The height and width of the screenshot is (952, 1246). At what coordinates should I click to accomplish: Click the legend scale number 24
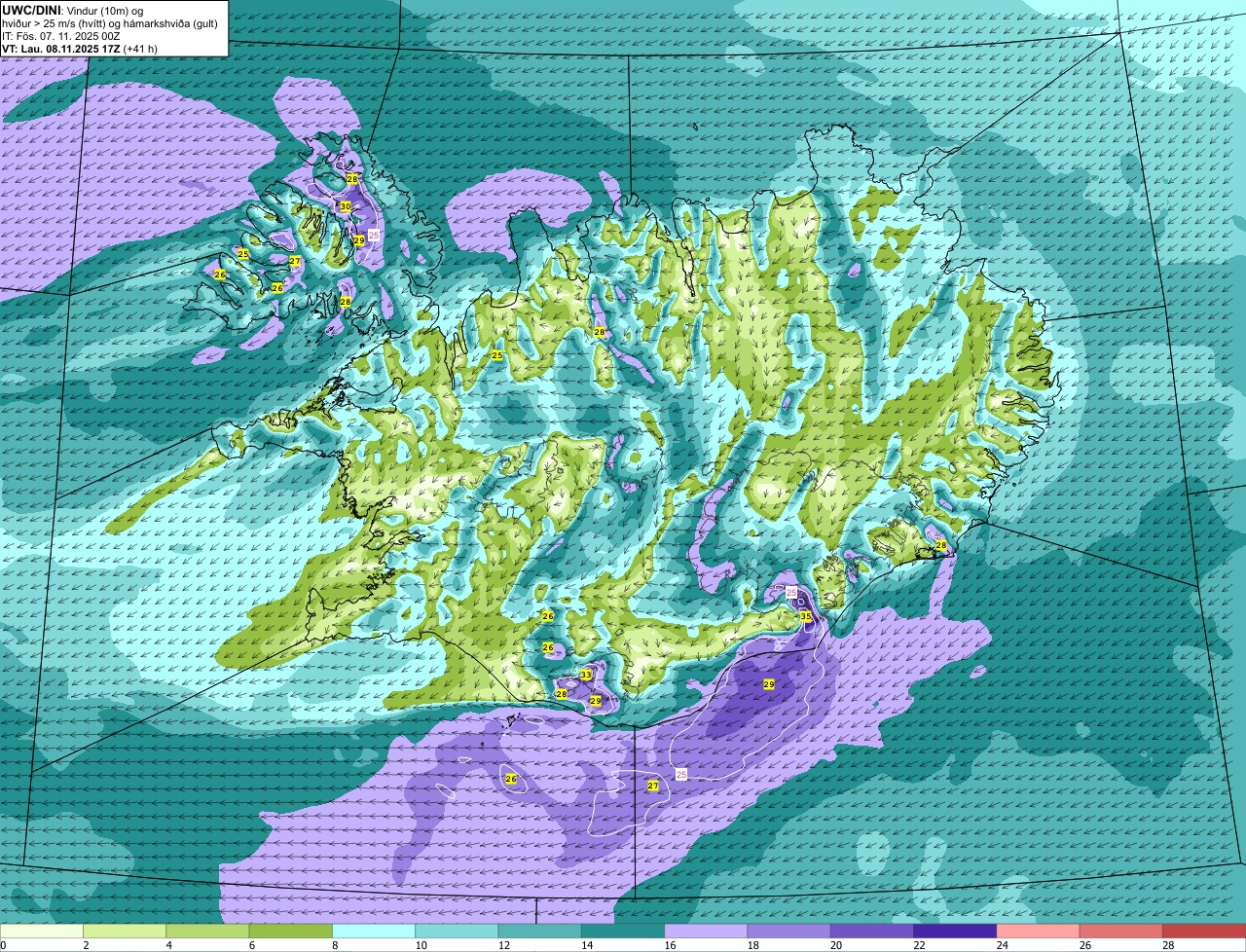[x=1002, y=945]
